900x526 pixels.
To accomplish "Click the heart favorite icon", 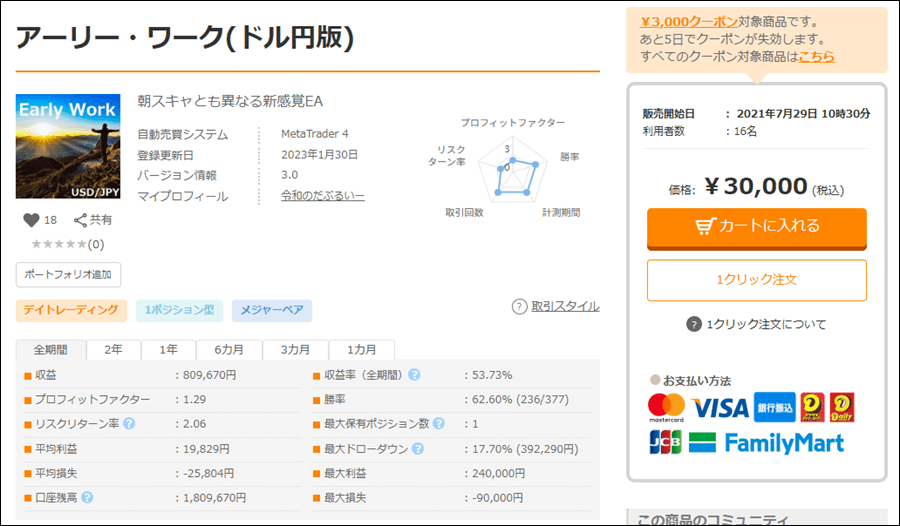I will pos(30,220).
